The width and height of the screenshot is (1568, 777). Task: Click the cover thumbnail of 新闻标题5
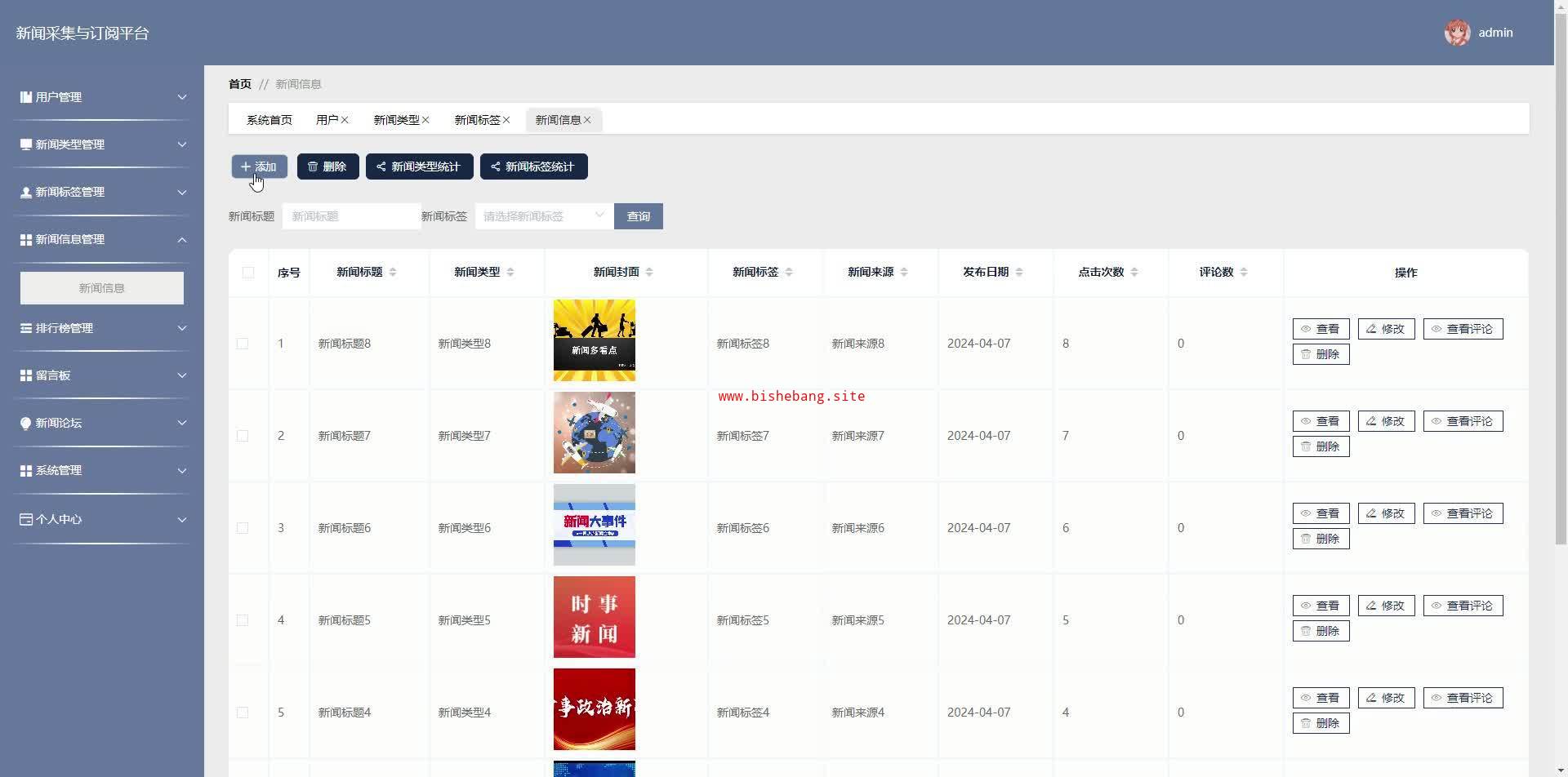(x=594, y=617)
